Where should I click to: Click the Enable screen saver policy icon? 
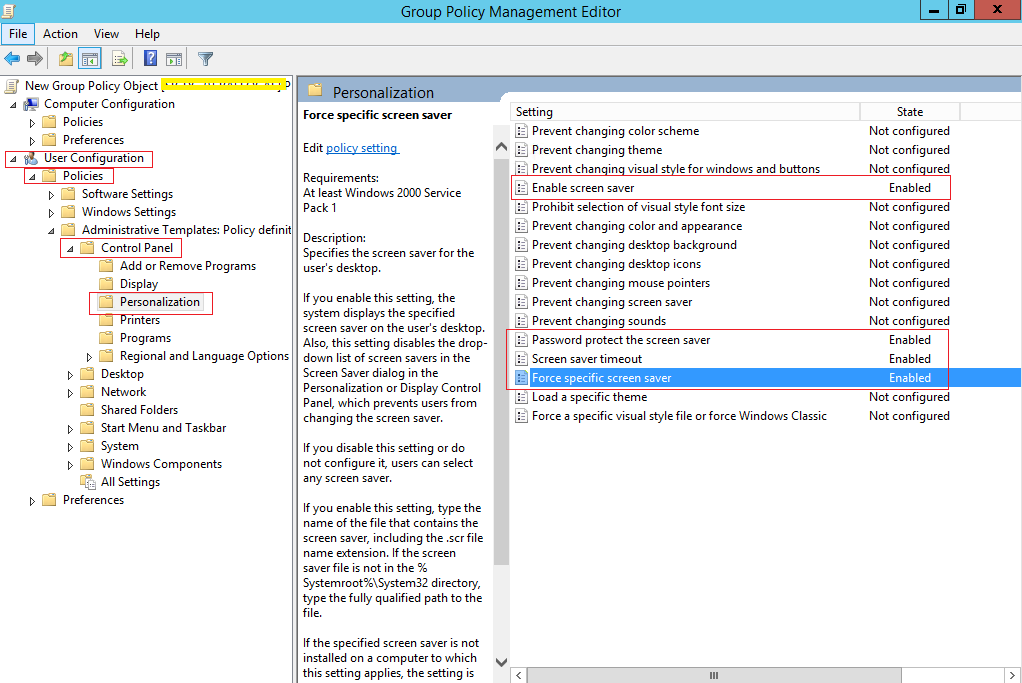click(521, 188)
